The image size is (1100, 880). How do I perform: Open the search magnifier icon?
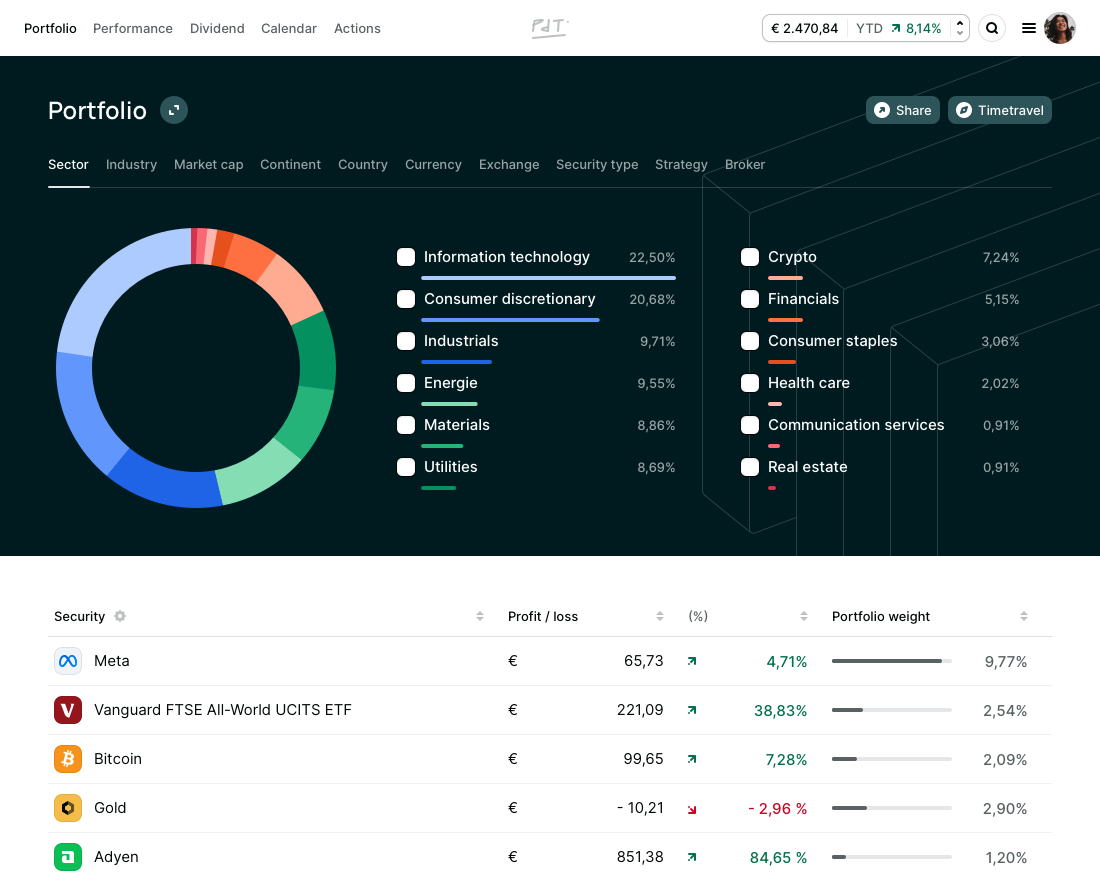point(992,28)
